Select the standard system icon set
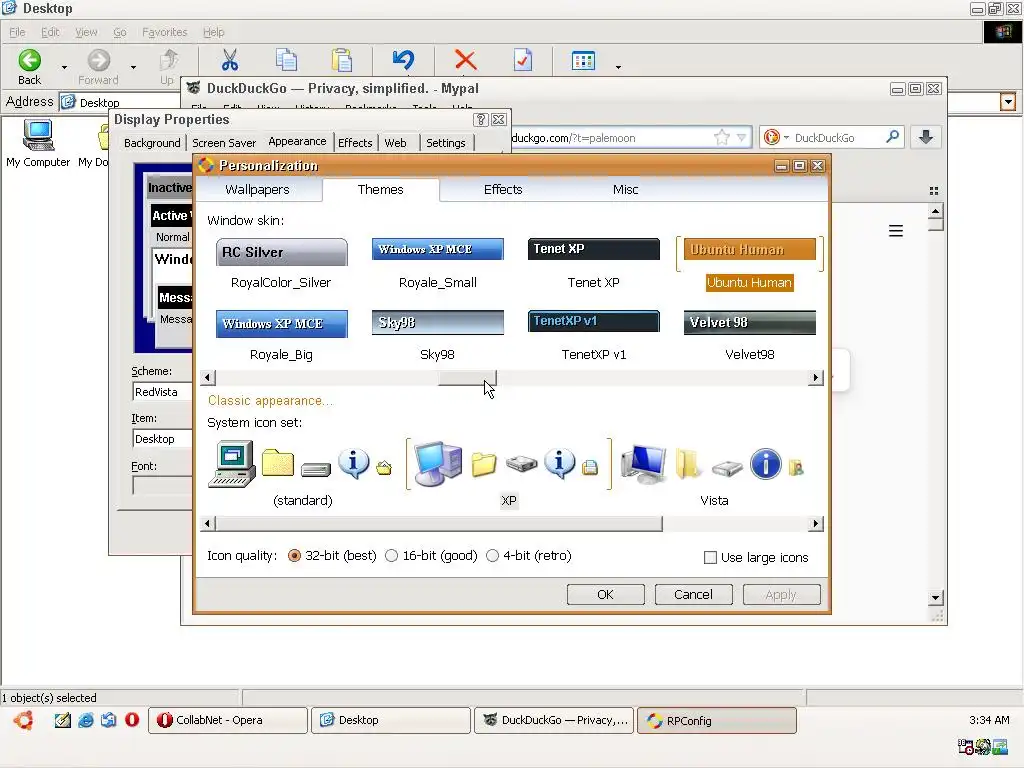 pos(302,473)
